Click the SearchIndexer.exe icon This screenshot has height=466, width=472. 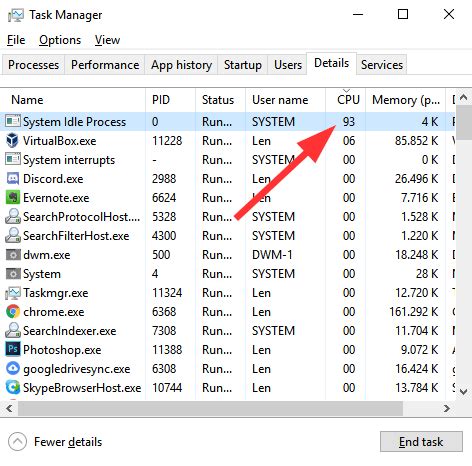(x=13, y=330)
